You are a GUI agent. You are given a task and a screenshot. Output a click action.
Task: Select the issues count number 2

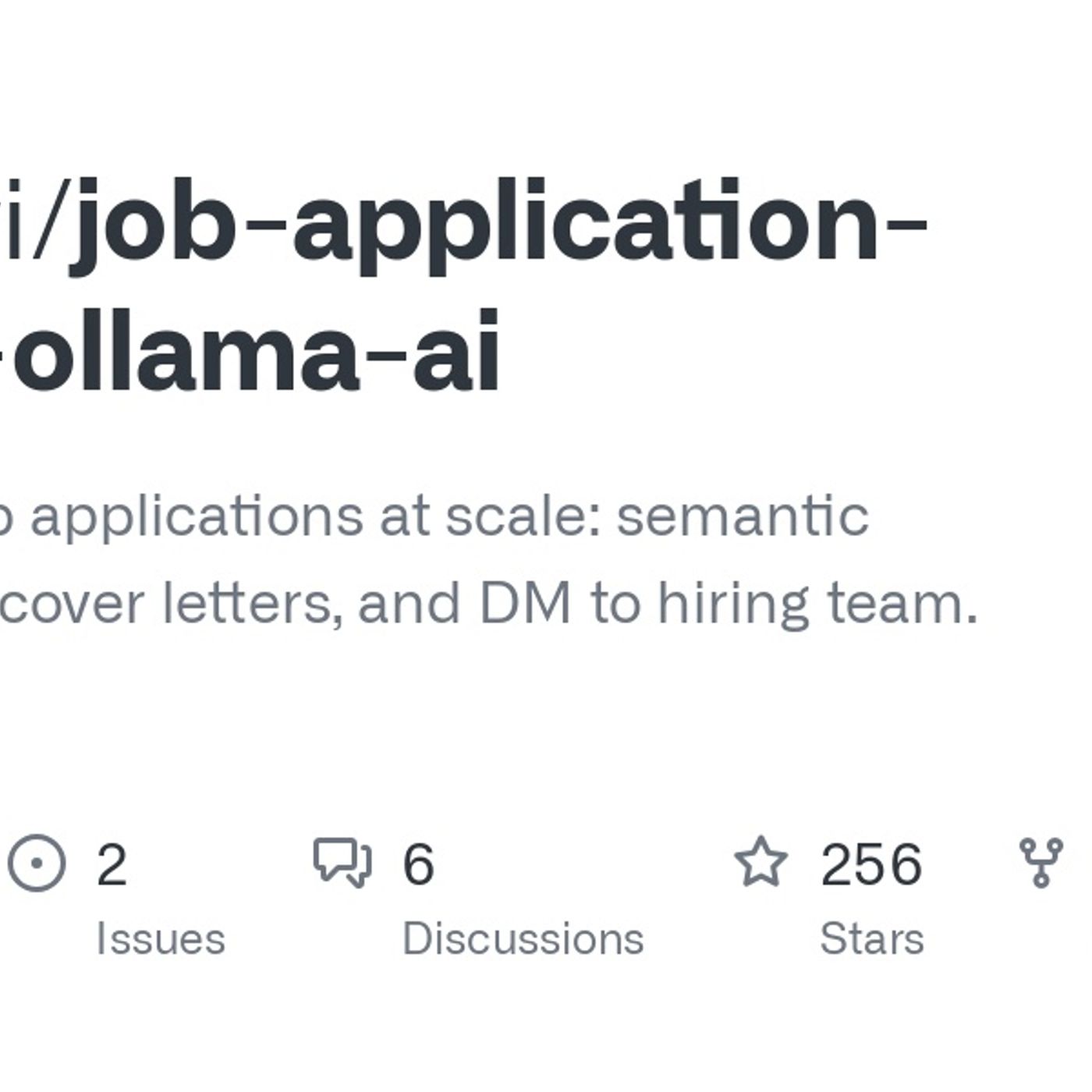click(112, 864)
